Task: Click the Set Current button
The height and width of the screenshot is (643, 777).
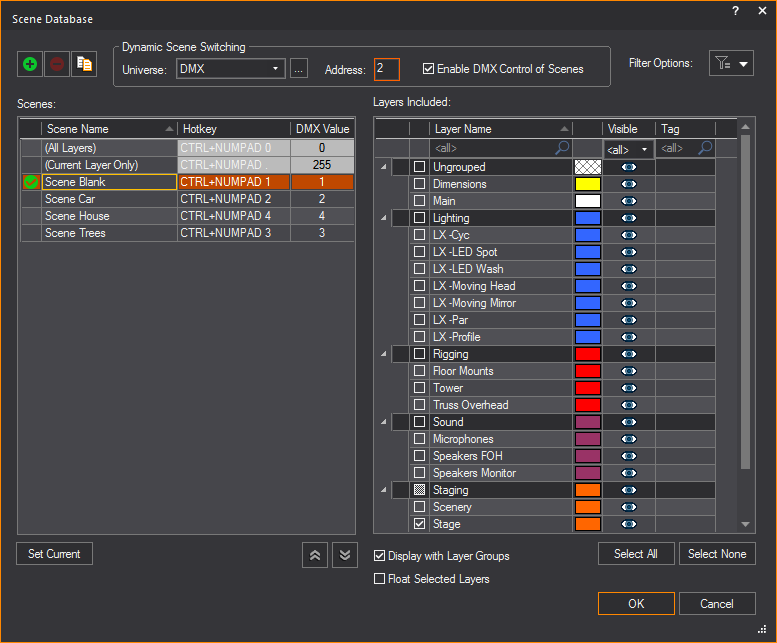Action: point(54,554)
